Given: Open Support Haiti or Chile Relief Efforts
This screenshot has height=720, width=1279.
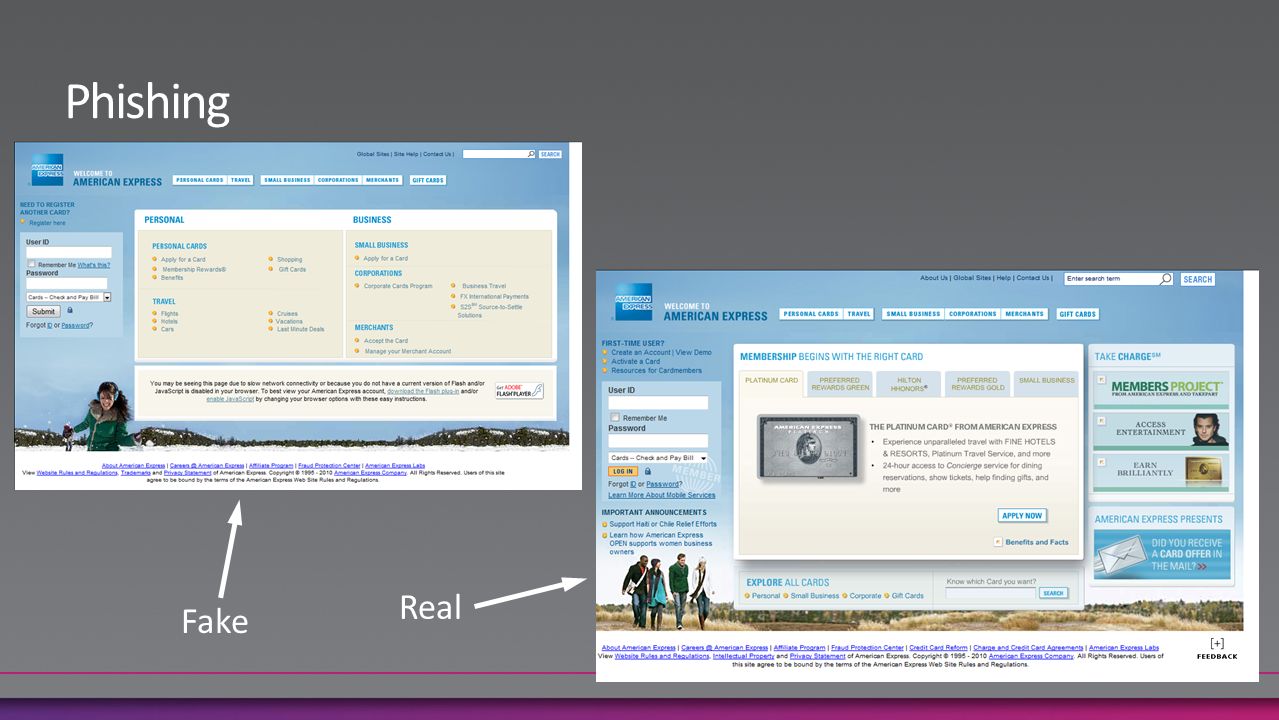Looking at the screenshot, I should point(663,524).
